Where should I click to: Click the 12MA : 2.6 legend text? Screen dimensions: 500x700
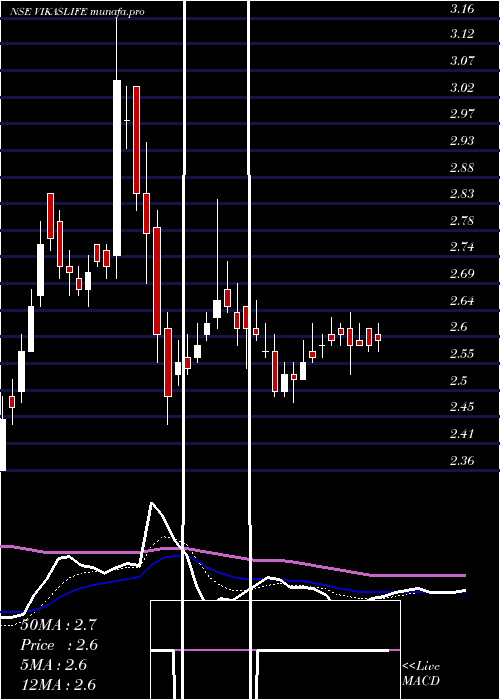(58, 684)
